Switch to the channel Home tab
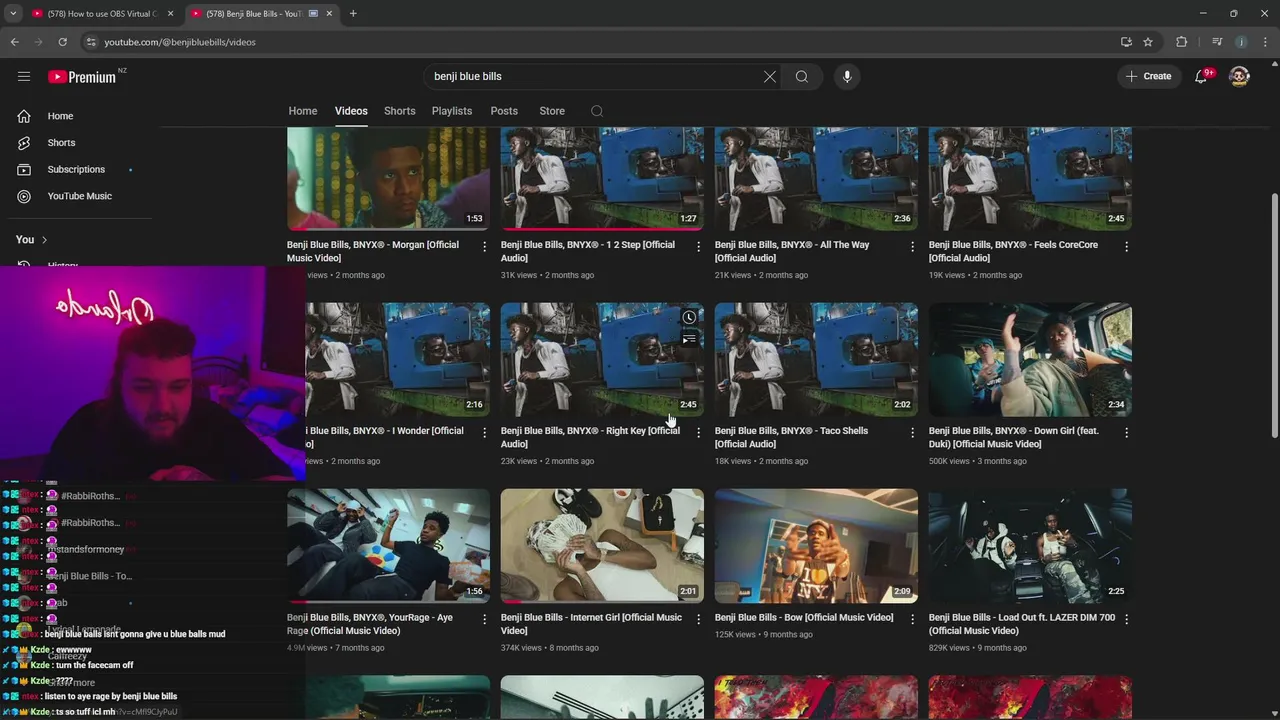 coord(303,111)
